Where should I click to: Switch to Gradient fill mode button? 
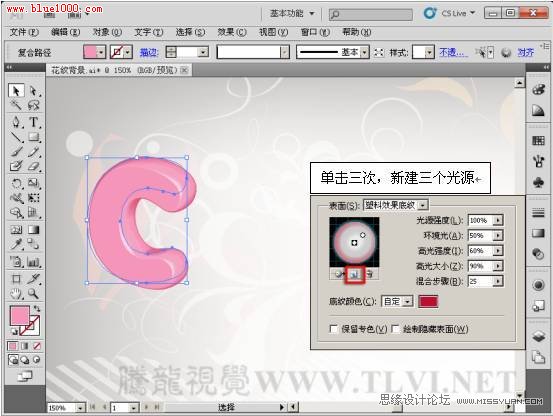click(25, 346)
